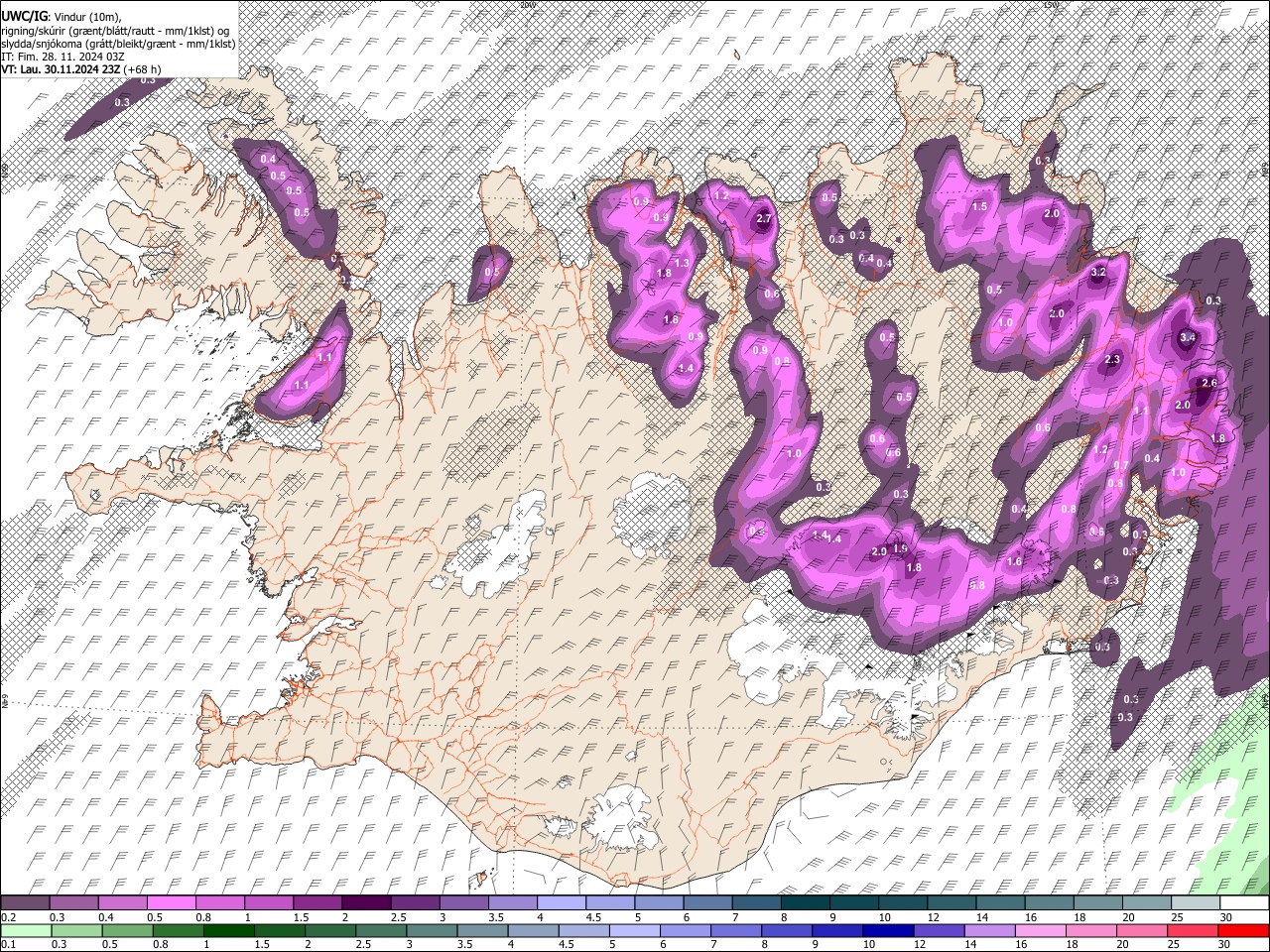Click the 'VT: Lau. 30.11.2024 23Z (+68 h)' line
Image resolution: width=1270 pixels, height=952 pixels.
pyautogui.click(x=80, y=69)
